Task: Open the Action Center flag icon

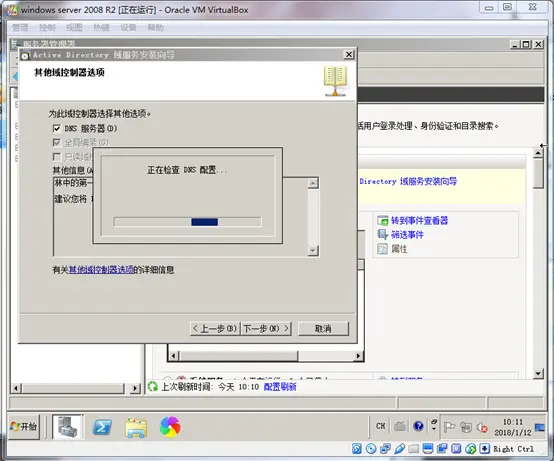Action: (x=449, y=427)
